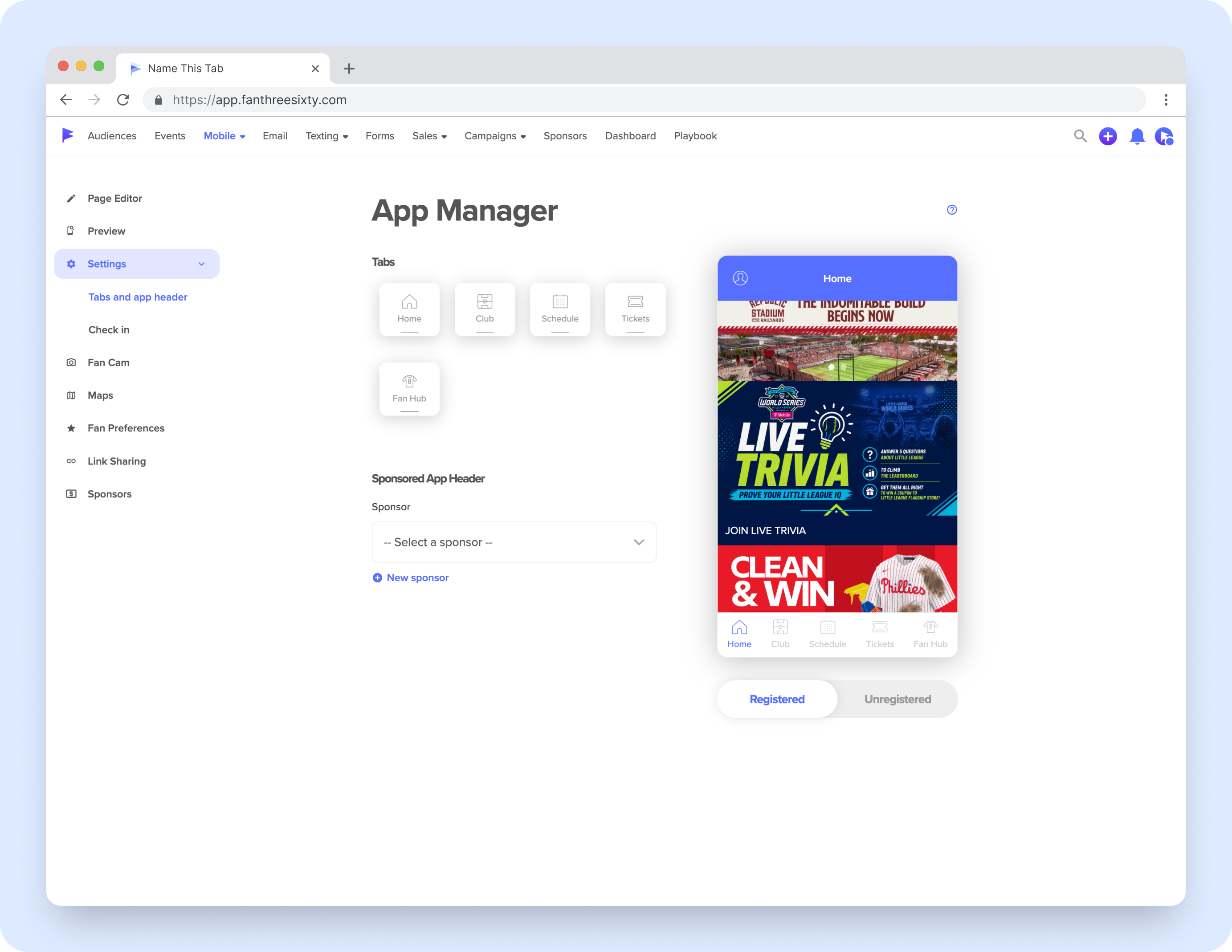Click the Page Editor pencil icon
This screenshot has width=1232, height=952.
click(x=71, y=199)
